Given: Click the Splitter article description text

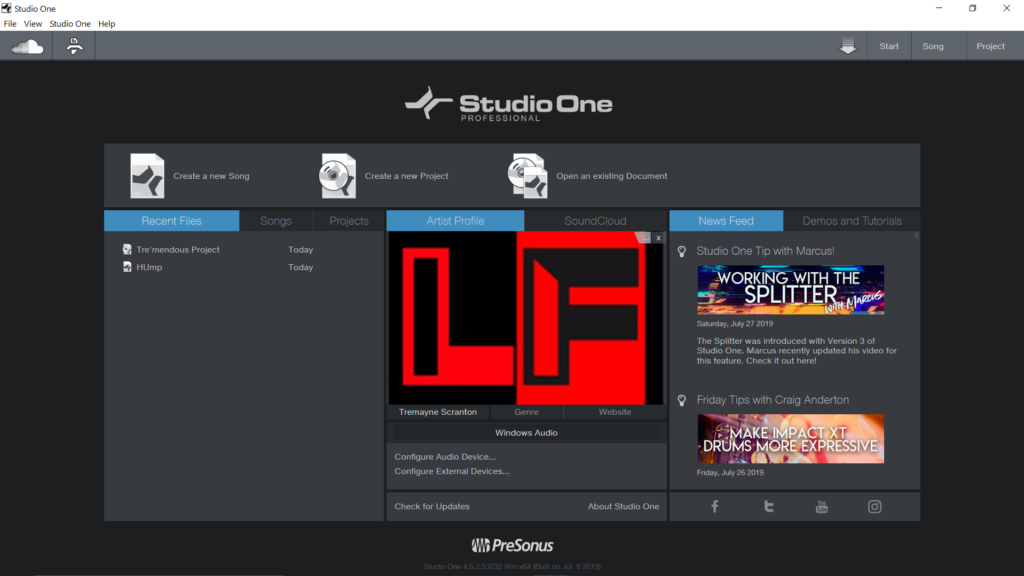Looking at the screenshot, I should click(x=796, y=351).
